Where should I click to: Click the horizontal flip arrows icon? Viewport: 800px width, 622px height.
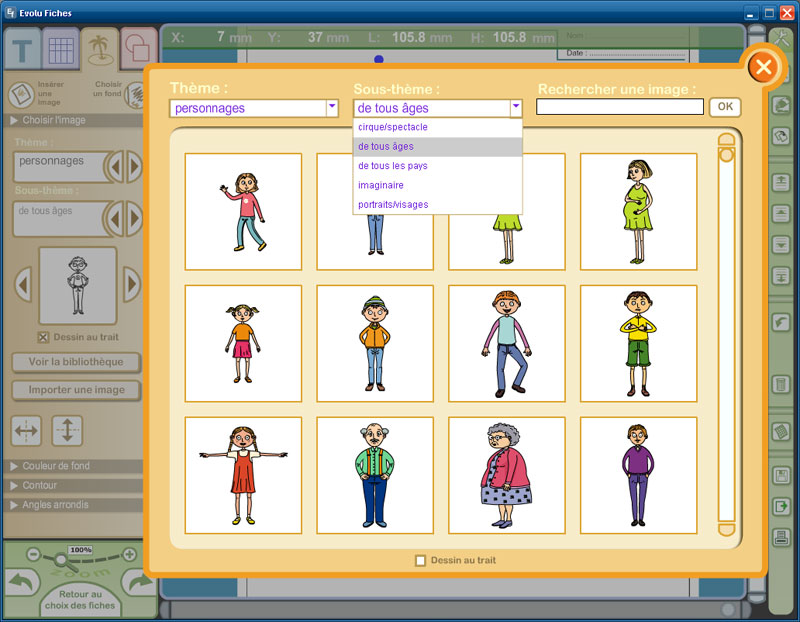(x=26, y=431)
